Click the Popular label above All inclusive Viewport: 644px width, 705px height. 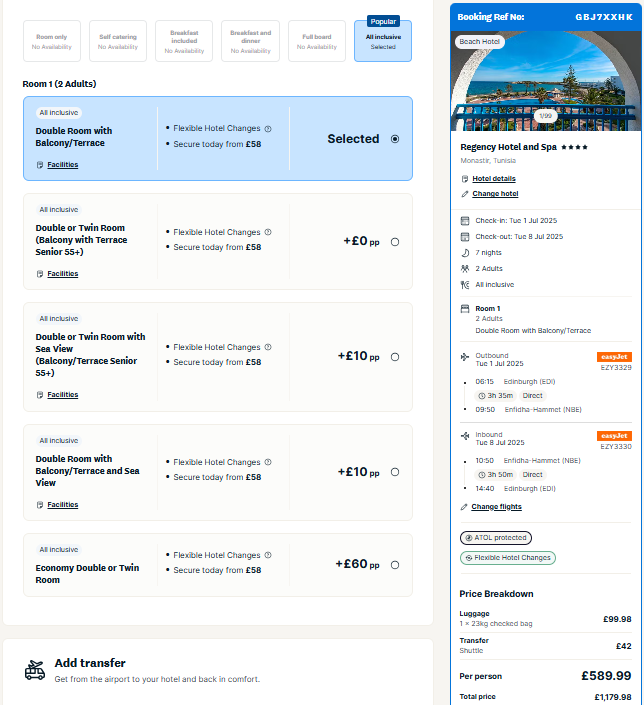pos(383,21)
